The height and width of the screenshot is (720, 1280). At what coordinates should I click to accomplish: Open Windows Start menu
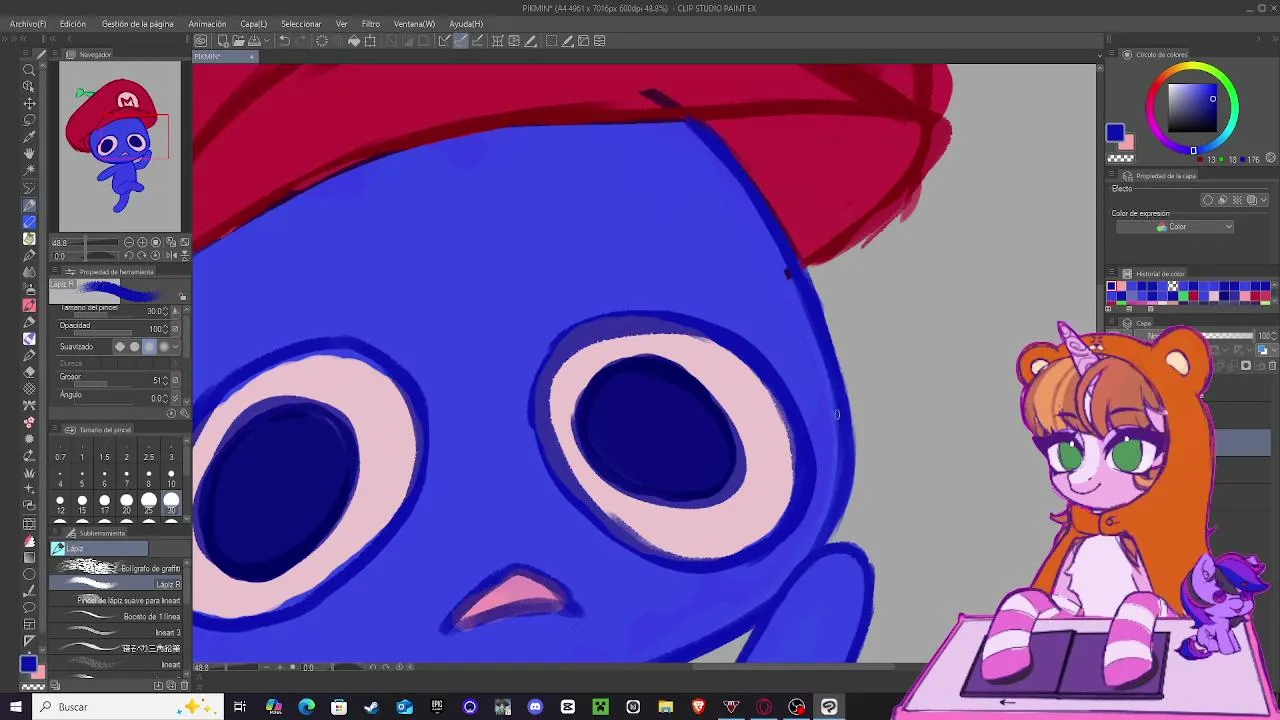[x=15, y=707]
